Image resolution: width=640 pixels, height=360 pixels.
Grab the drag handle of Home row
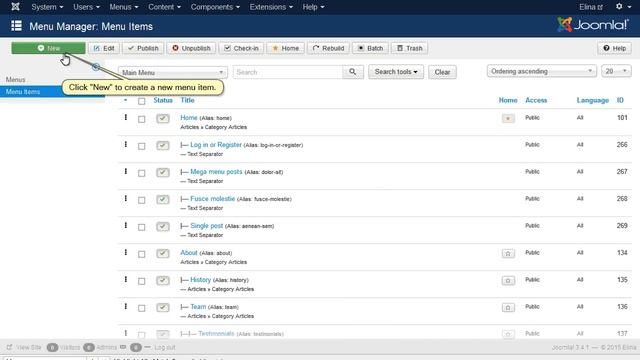(126, 118)
